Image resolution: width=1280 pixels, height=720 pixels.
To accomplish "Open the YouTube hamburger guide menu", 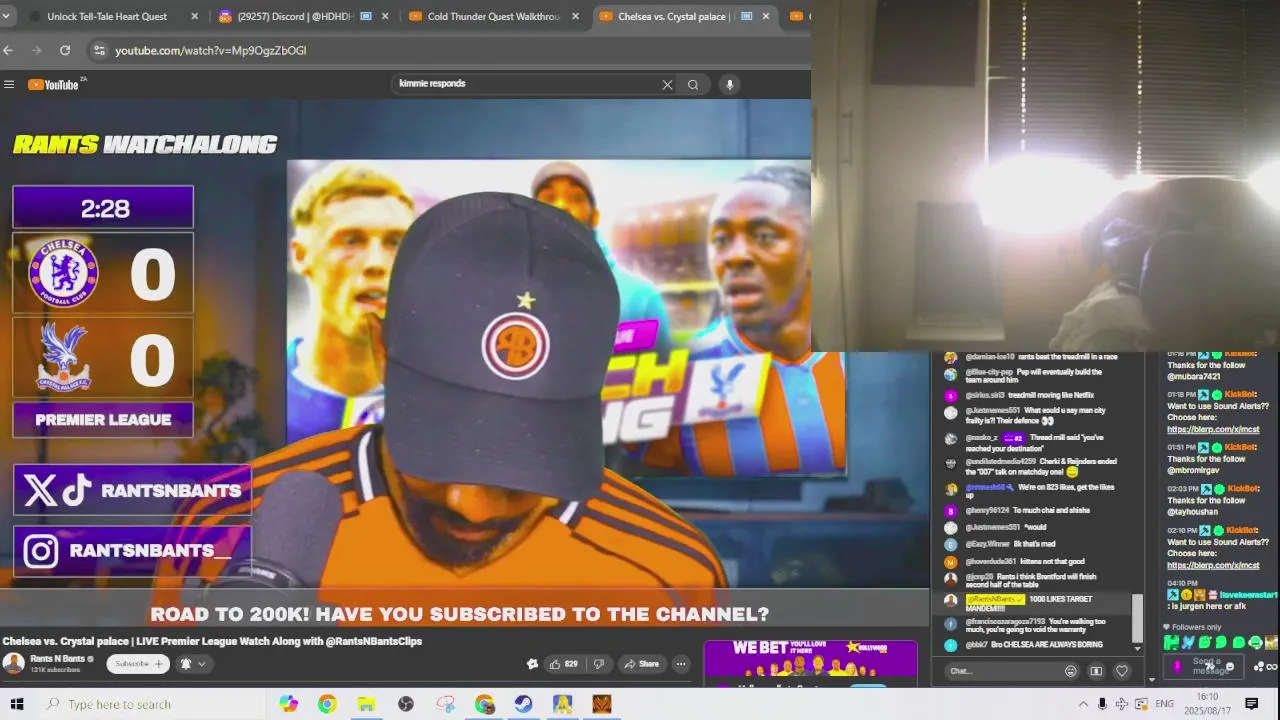I will pos(9,85).
